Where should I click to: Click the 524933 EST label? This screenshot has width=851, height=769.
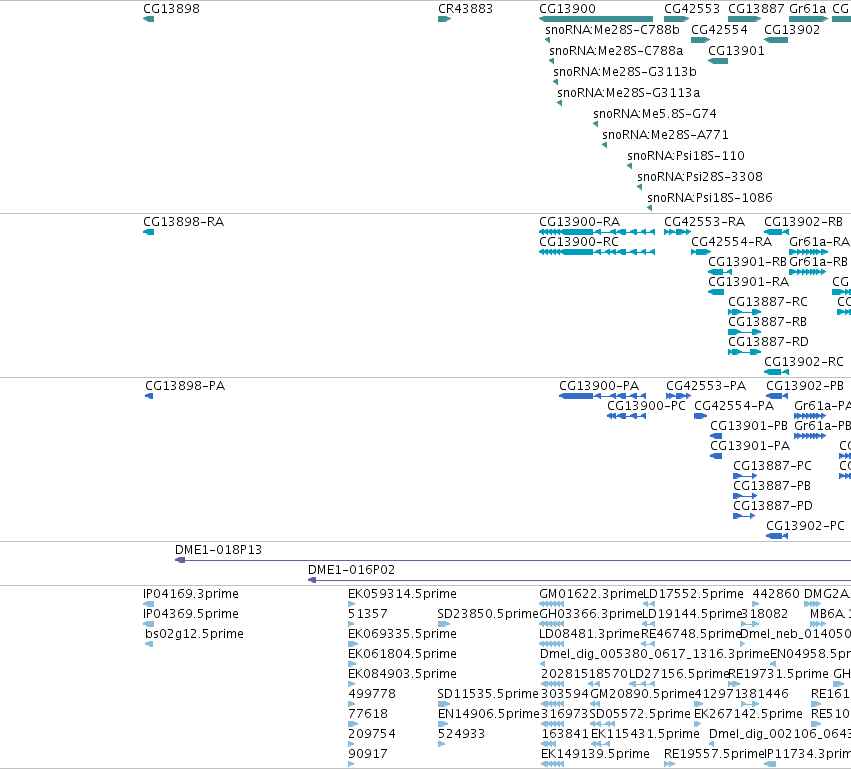click(x=461, y=734)
